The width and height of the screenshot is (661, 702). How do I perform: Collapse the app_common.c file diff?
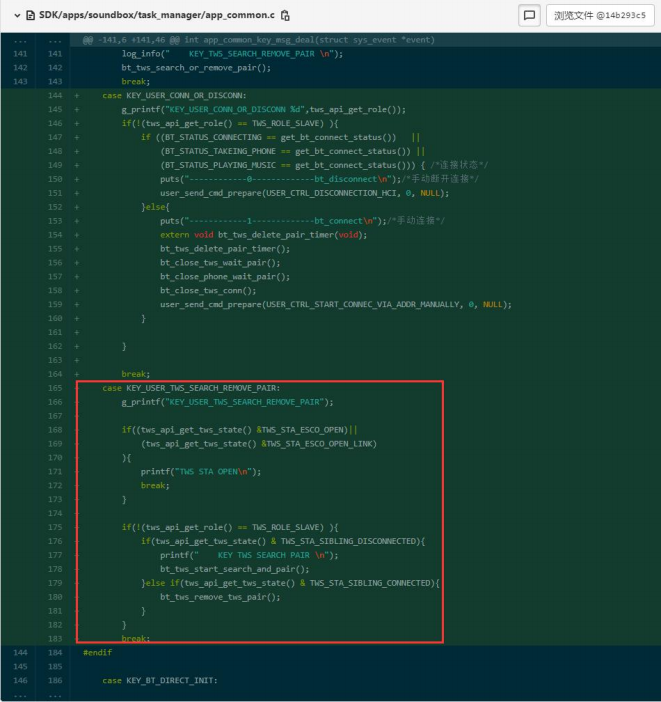click(17, 15)
